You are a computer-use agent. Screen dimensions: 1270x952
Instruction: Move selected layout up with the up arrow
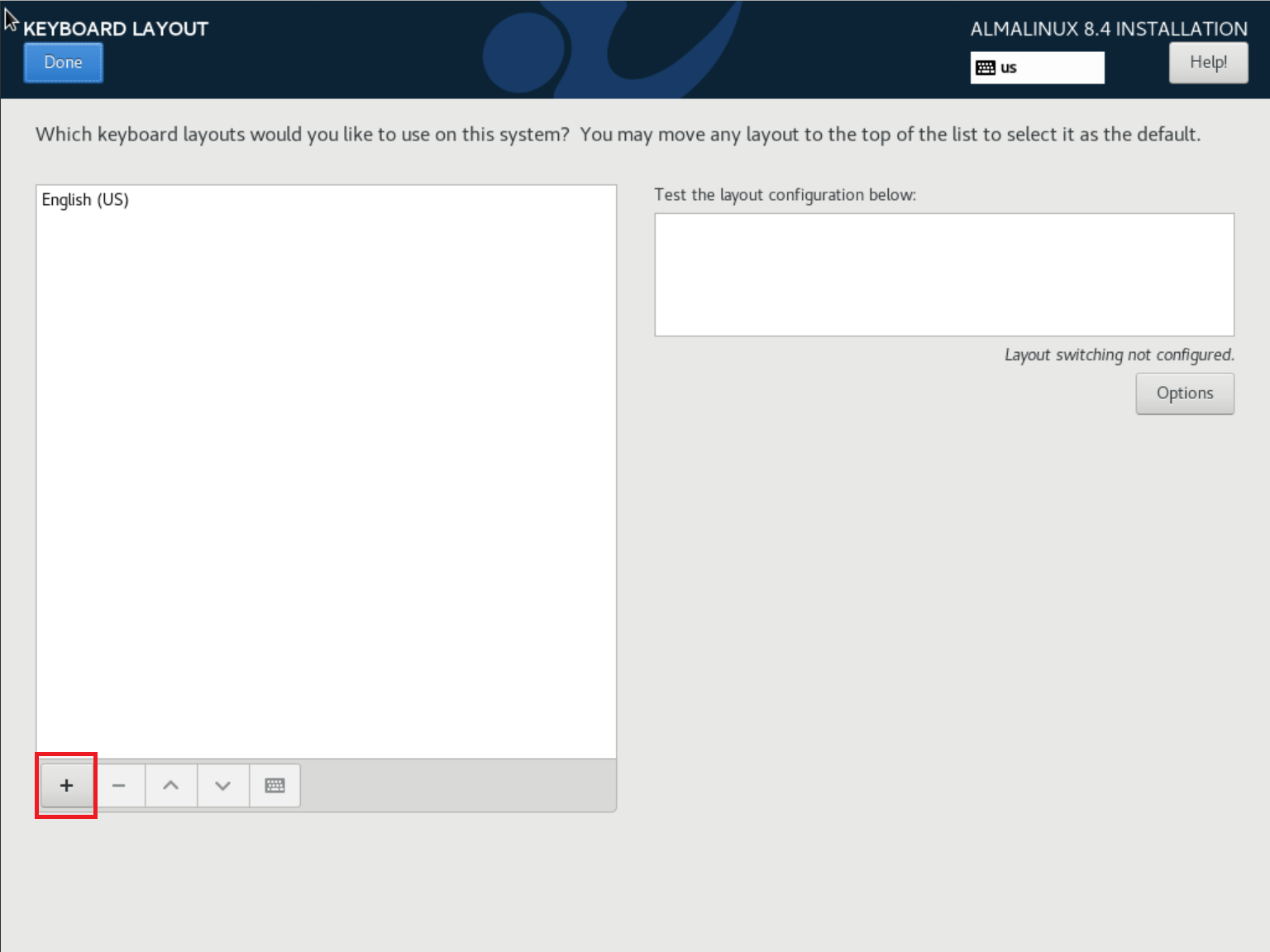tap(170, 785)
